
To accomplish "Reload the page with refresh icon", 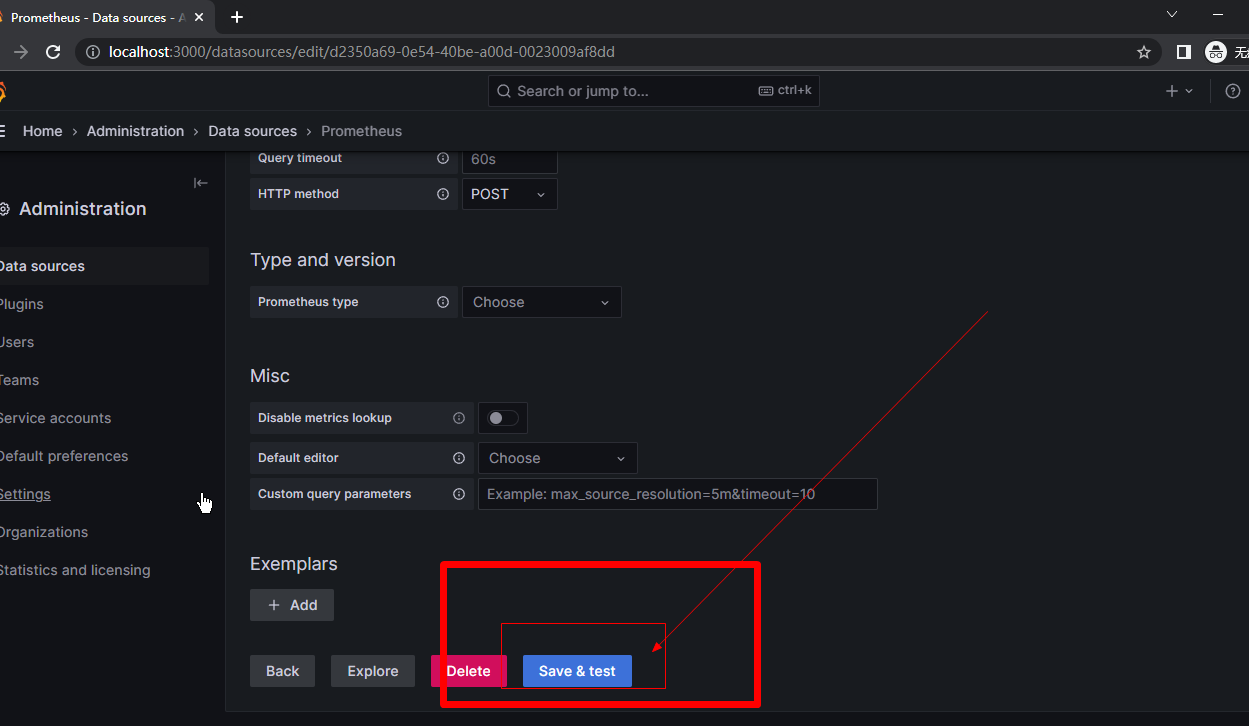I will (x=54, y=52).
